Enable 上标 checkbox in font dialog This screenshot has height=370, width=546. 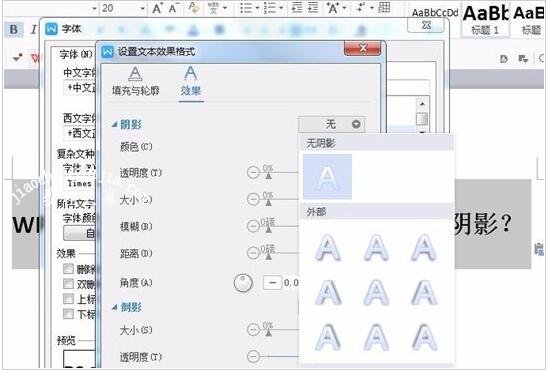tap(68, 299)
